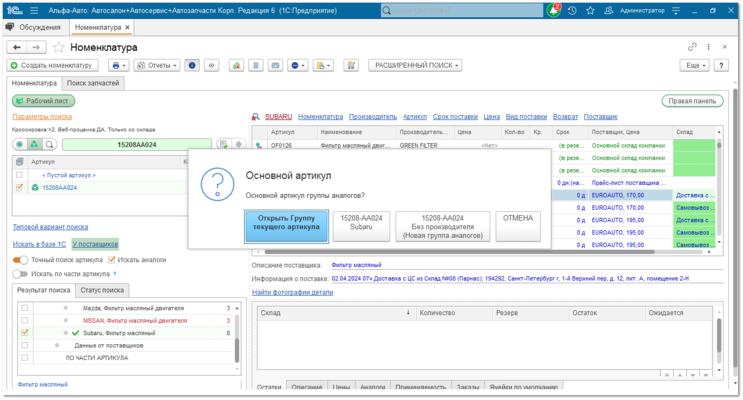The width and height of the screenshot is (743, 400).
Task: Switch to the Обсуждения tab
Action: click(x=34, y=27)
